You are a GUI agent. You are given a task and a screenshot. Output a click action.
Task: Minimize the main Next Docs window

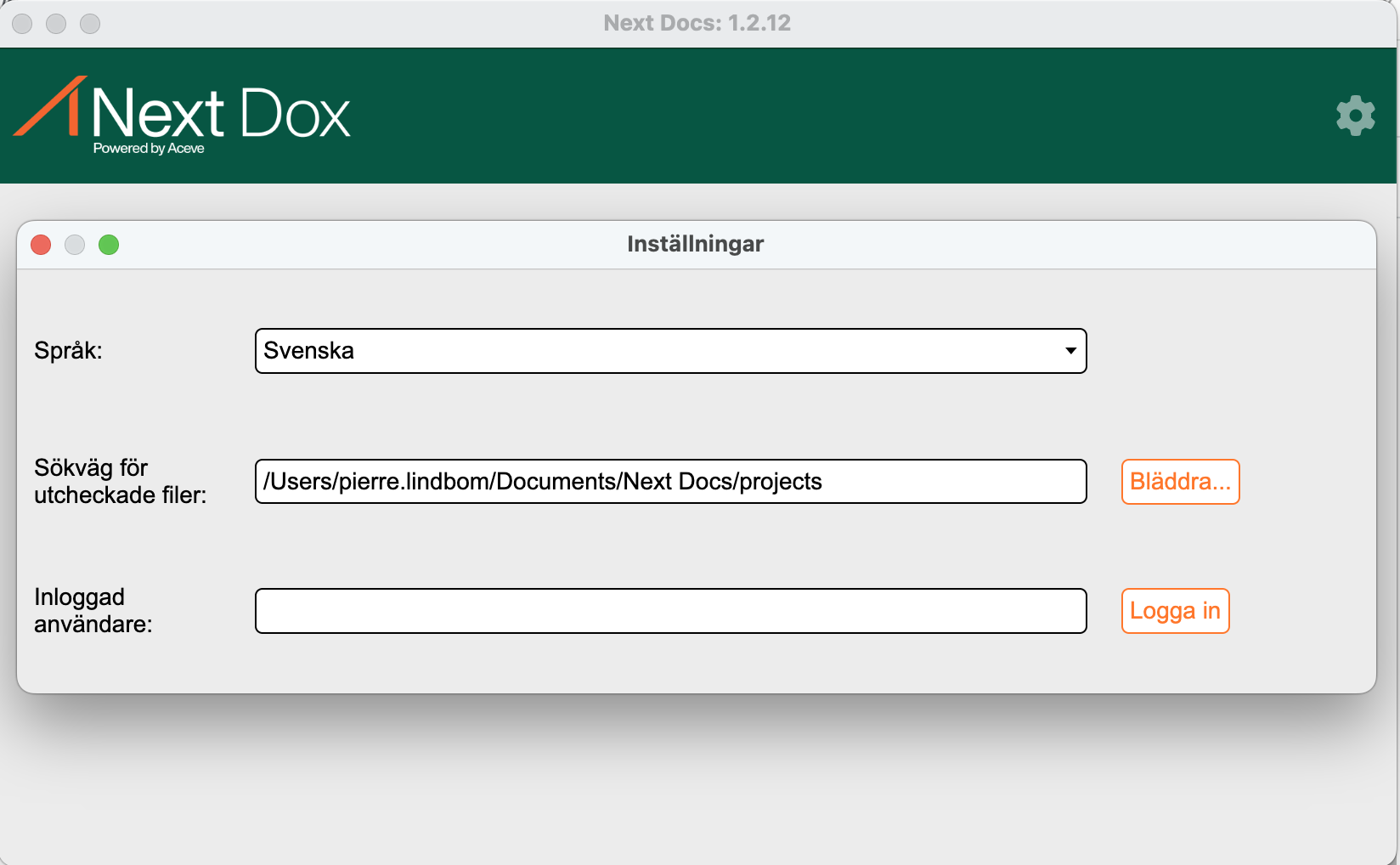click(x=56, y=24)
